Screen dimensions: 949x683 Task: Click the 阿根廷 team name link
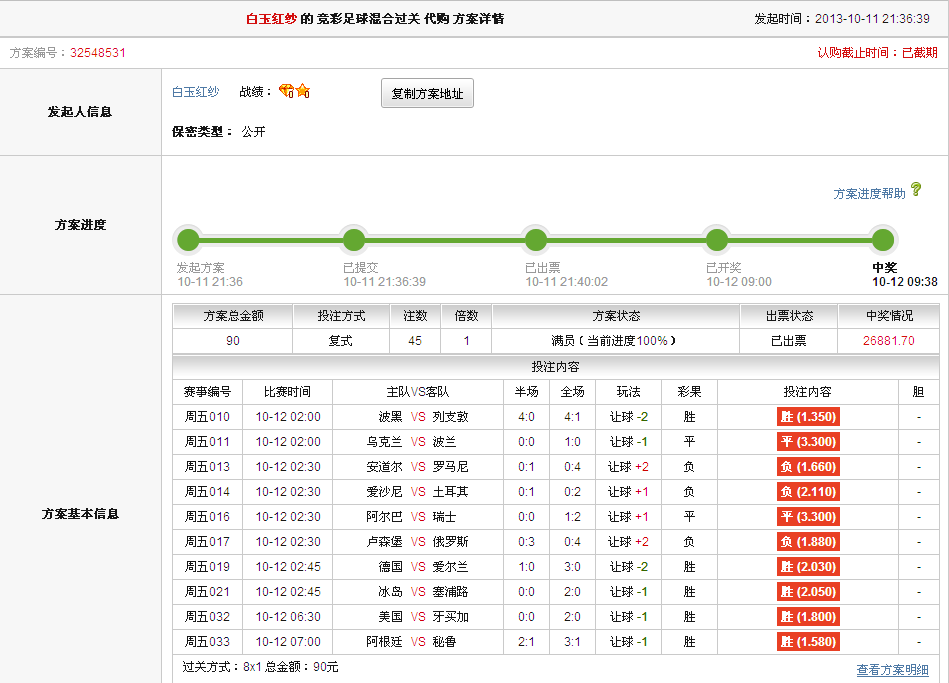(x=384, y=642)
